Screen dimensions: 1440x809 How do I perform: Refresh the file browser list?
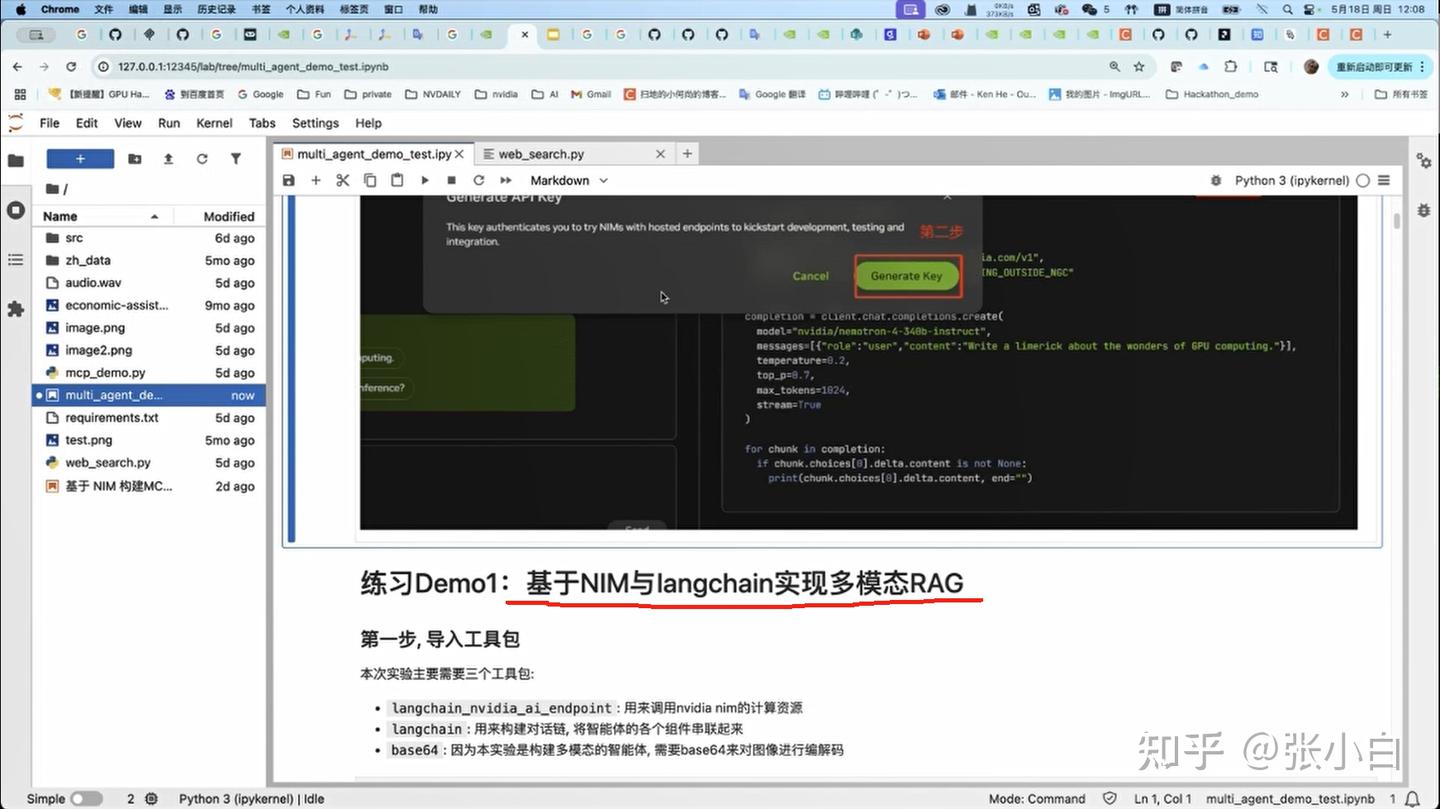tap(202, 159)
